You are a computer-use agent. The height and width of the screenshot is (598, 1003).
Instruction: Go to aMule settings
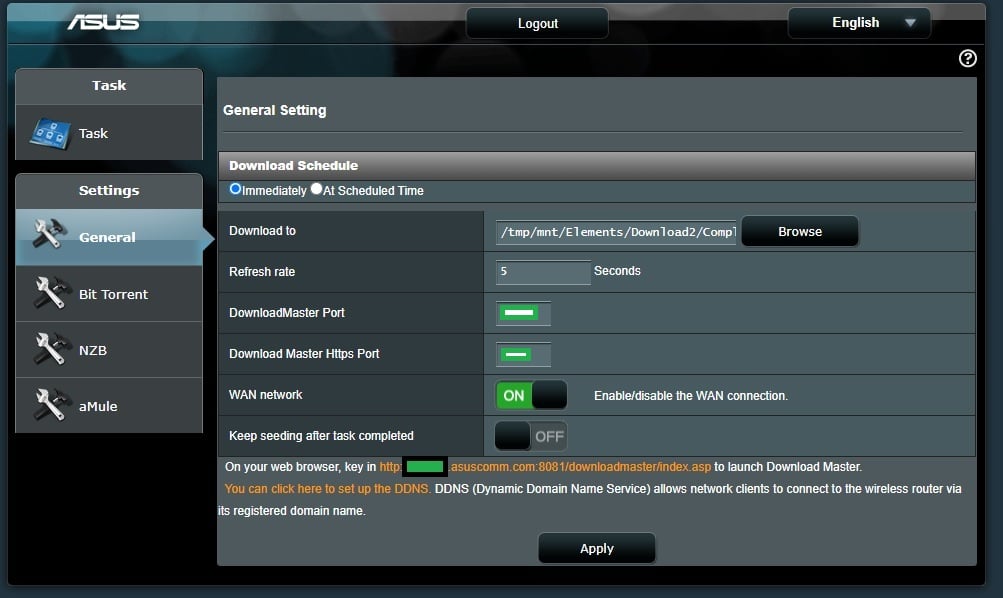point(109,405)
